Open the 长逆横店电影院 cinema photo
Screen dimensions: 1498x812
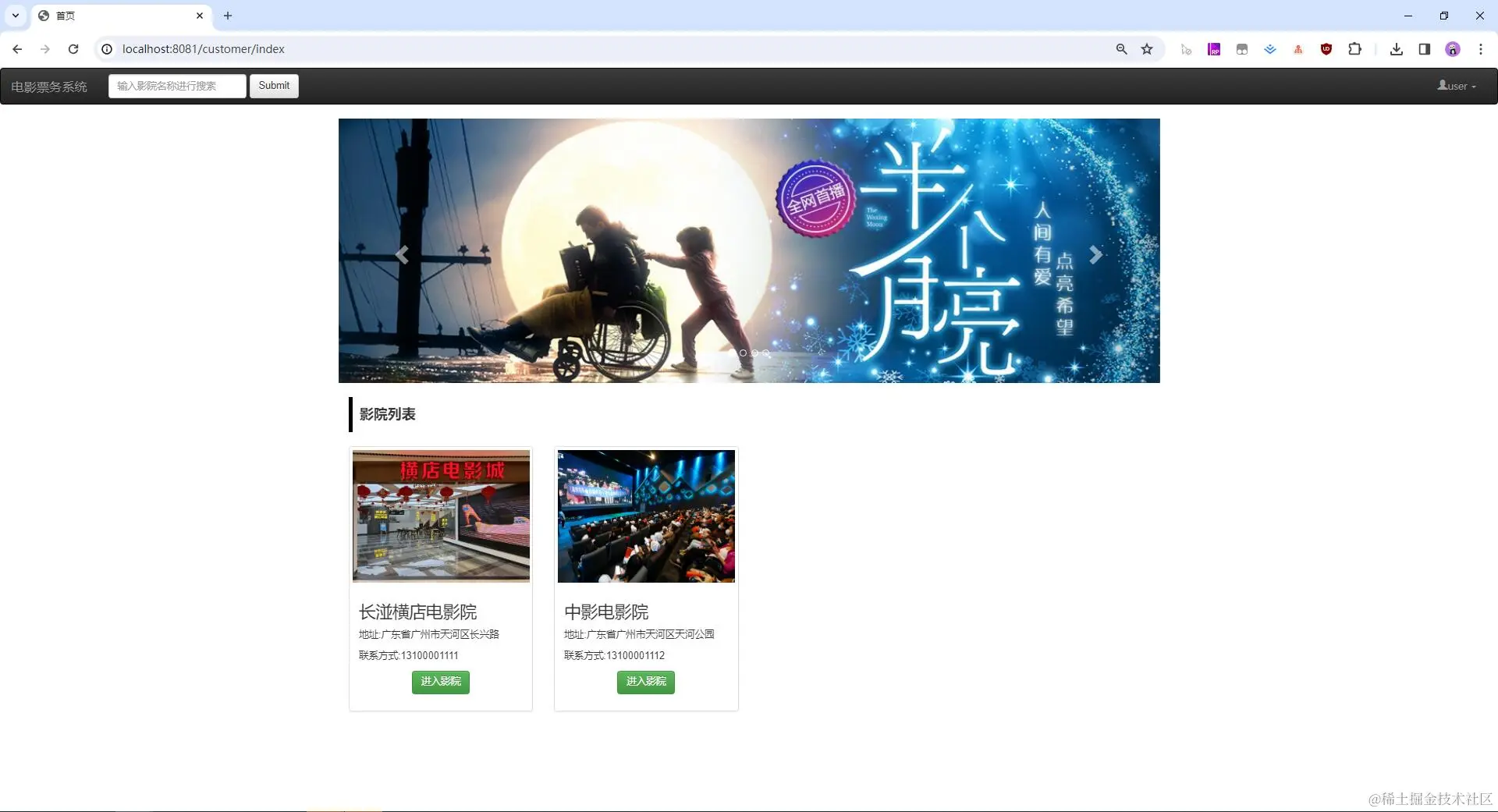[x=441, y=516]
